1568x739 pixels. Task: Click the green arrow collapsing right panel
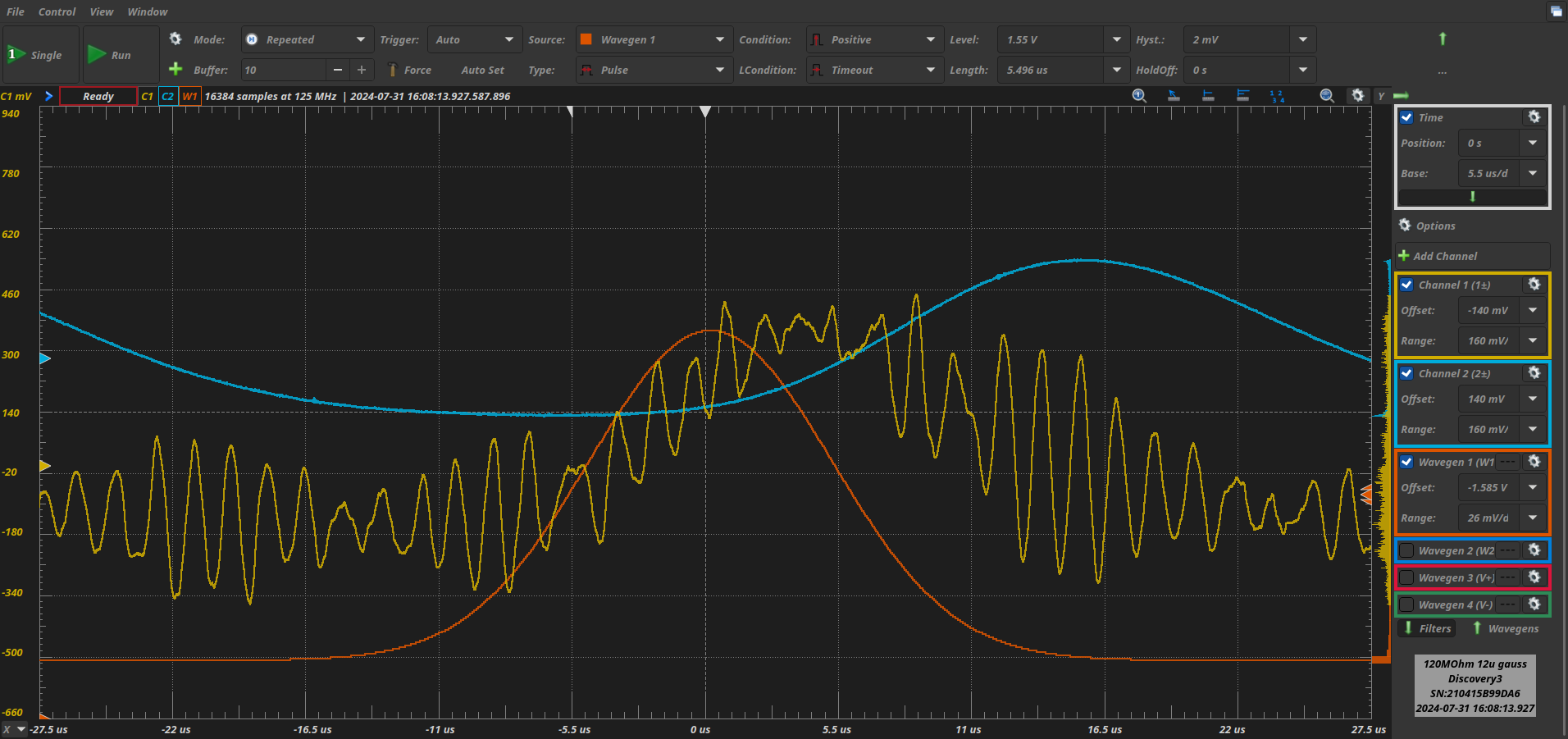click(x=1401, y=96)
